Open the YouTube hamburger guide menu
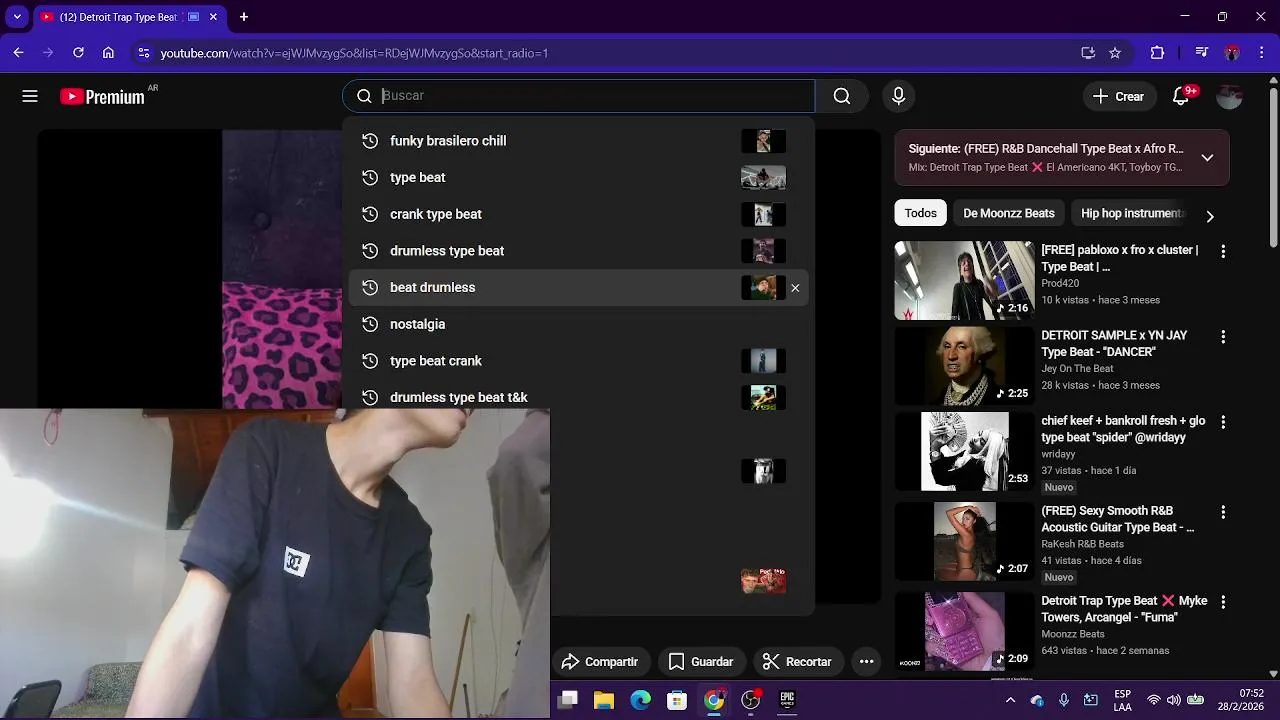The width and height of the screenshot is (1280, 720). coord(30,96)
